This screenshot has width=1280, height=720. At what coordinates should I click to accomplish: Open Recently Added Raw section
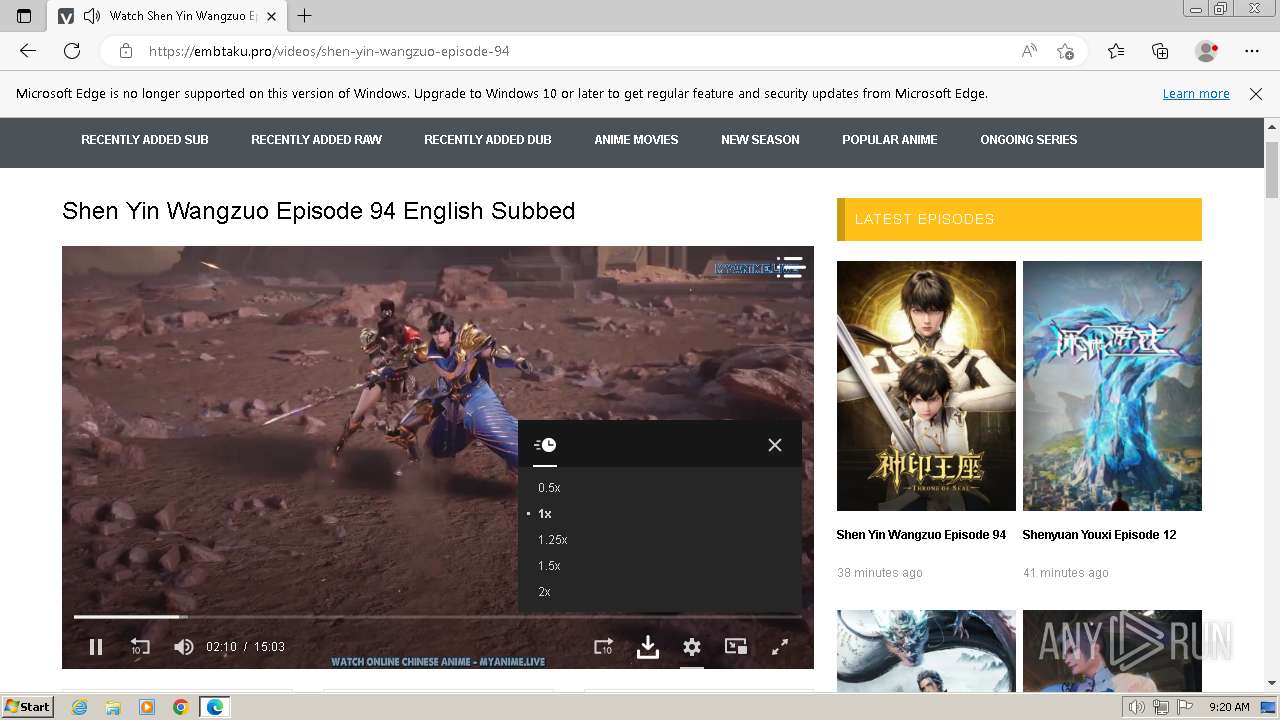coord(316,140)
